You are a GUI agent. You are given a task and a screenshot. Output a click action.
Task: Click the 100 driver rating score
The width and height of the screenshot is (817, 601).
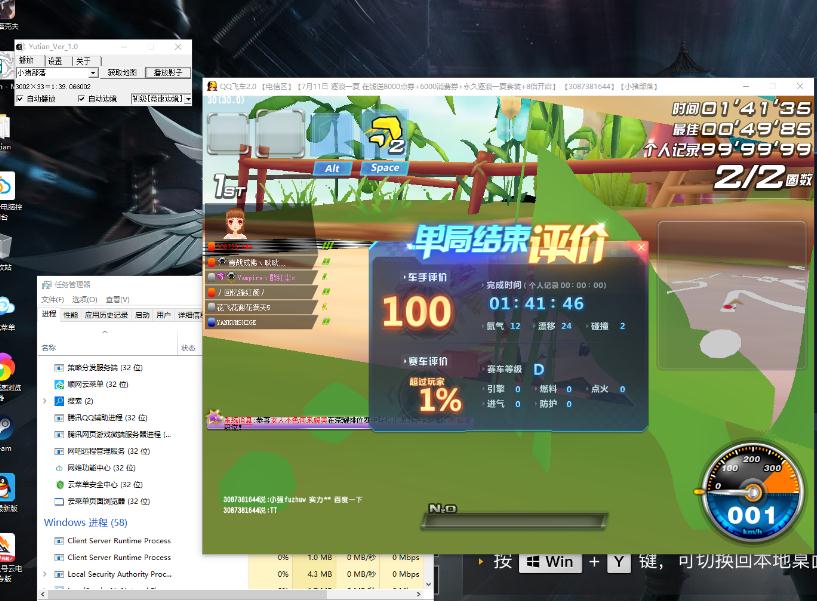[x=417, y=311]
